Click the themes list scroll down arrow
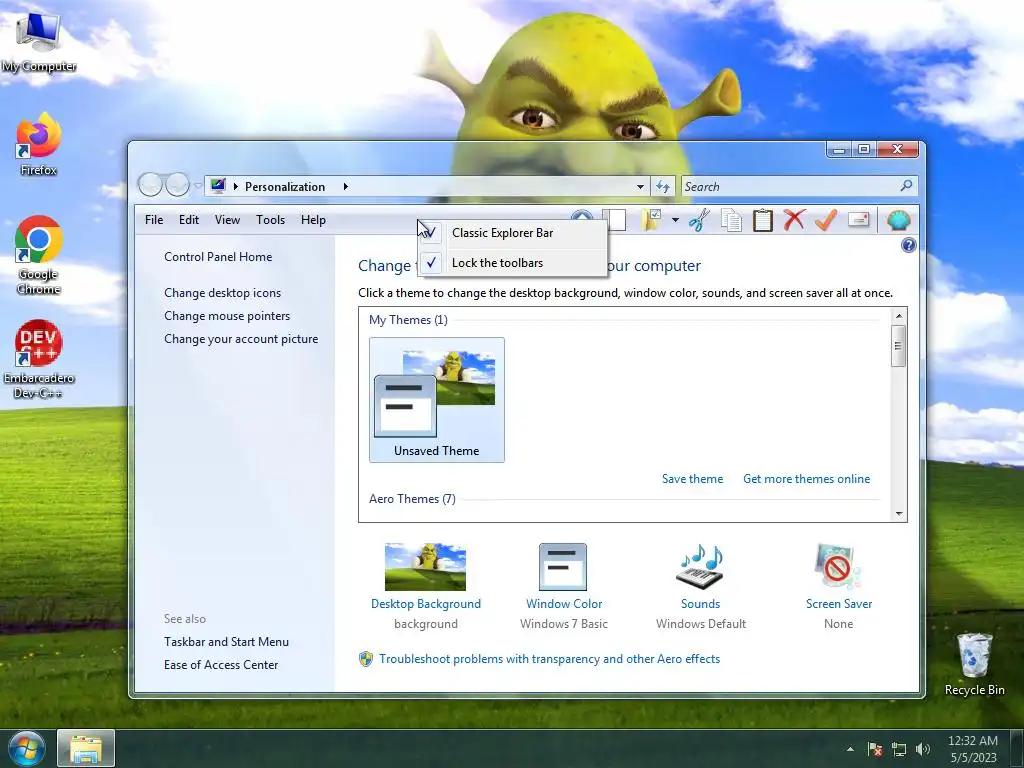 [899, 513]
